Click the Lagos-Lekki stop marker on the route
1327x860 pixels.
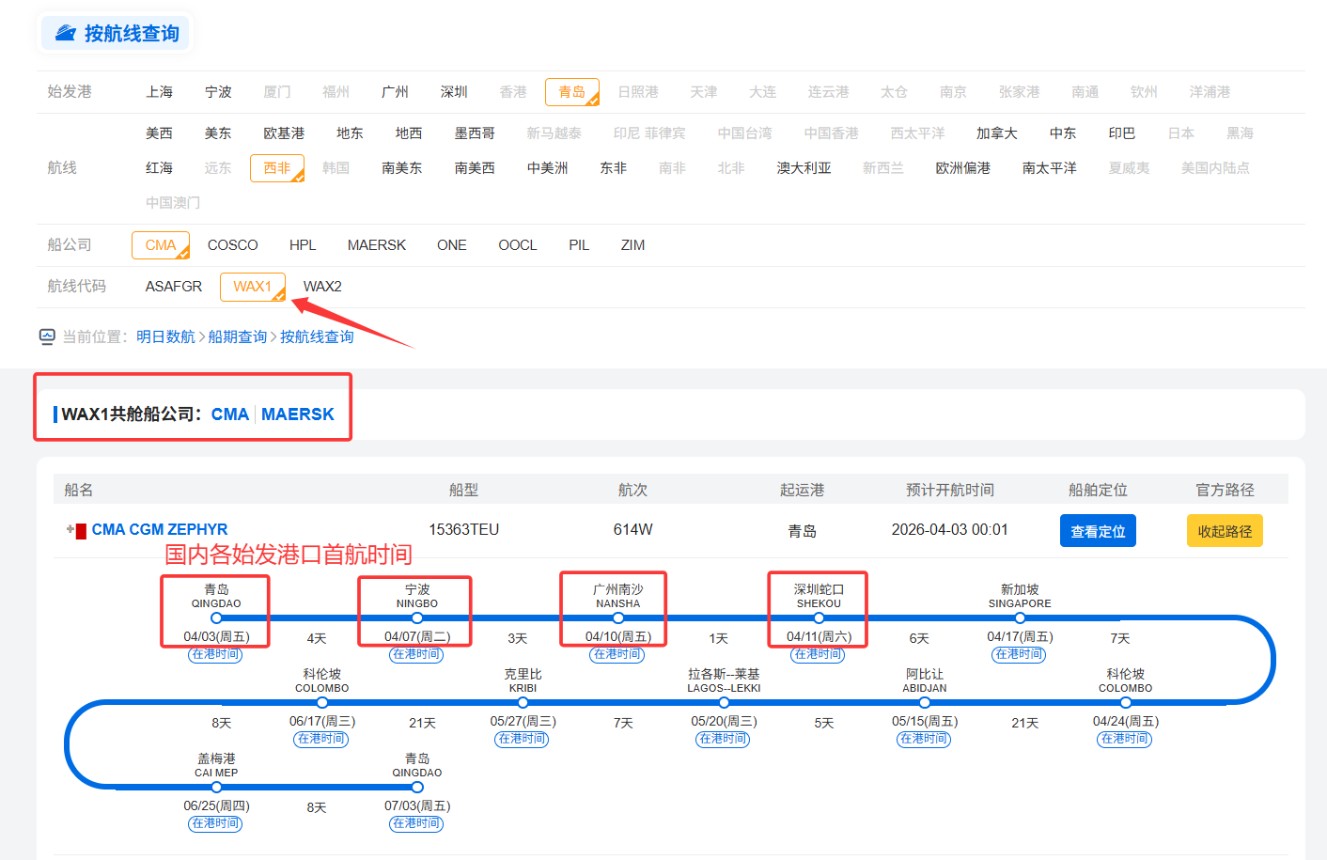click(x=723, y=702)
